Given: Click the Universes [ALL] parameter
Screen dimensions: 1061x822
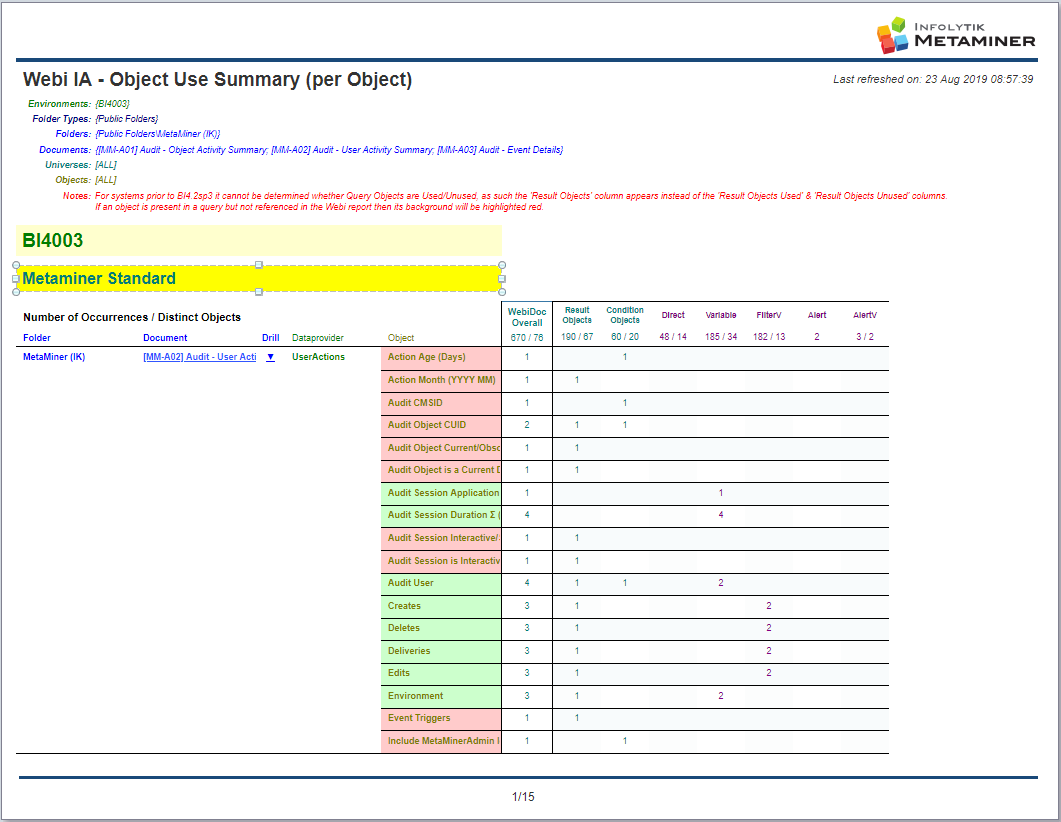Looking at the screenshot, I should (x=81, y=164).
